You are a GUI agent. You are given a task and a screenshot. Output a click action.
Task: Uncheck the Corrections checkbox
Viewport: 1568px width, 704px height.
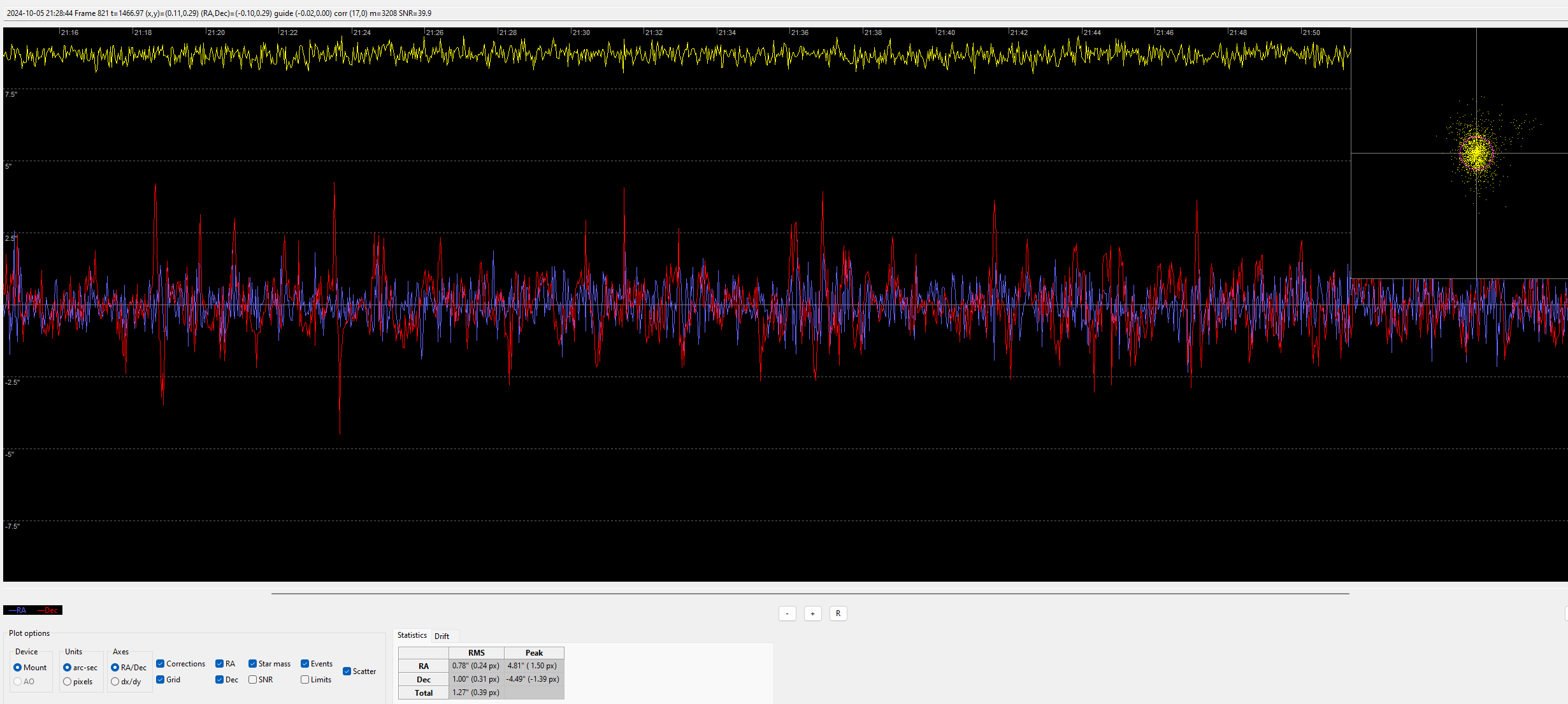click(x=161, y=664)
